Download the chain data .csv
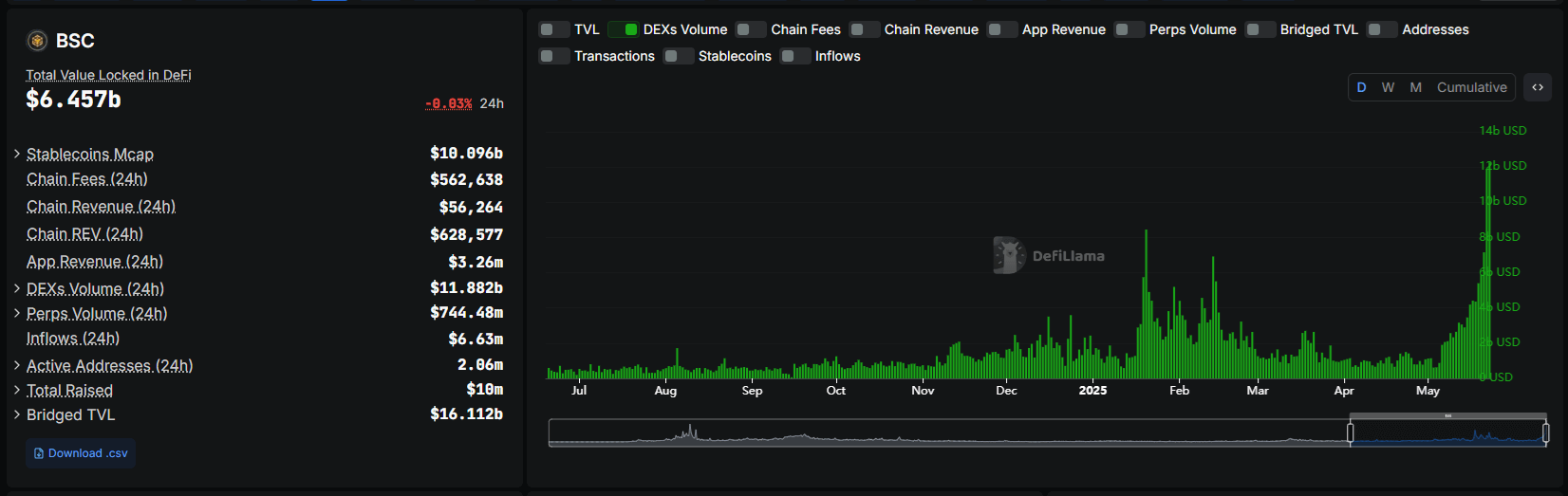This screenshot has height=496, width=1568. pos(81,453)
